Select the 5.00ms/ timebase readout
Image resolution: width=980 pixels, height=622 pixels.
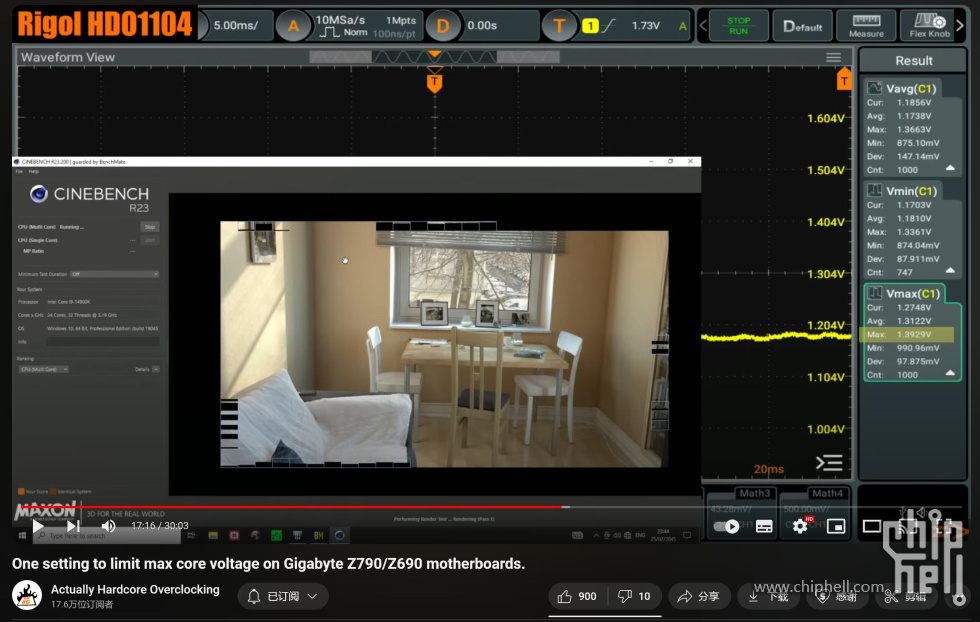click(236, 26)
